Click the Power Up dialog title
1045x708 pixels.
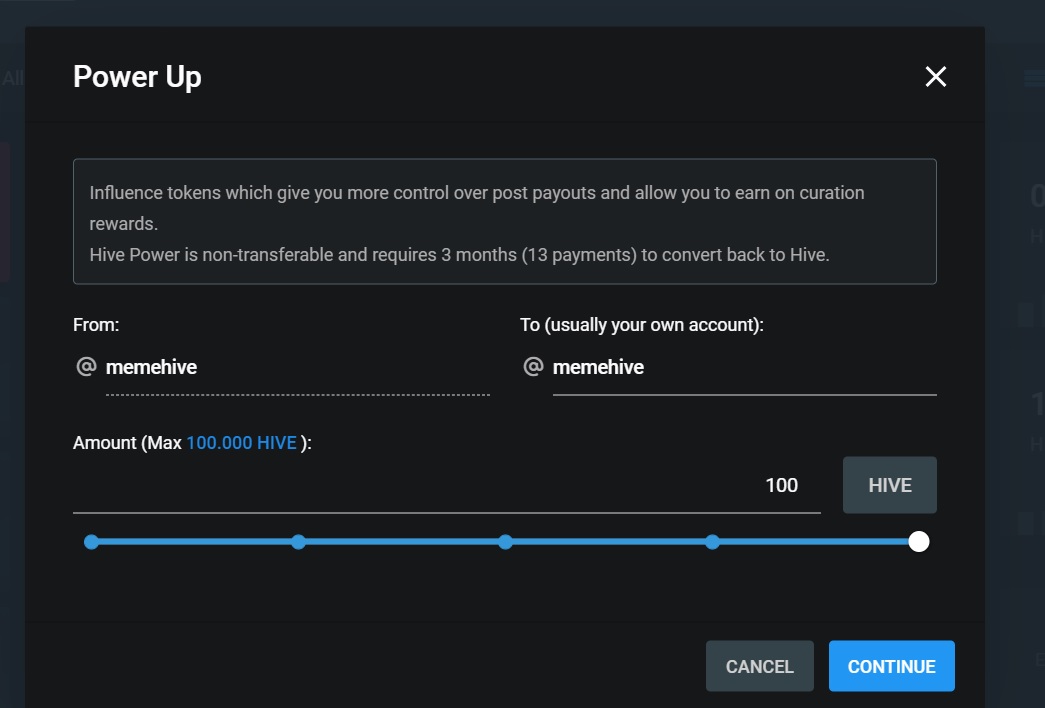(137, 77)
